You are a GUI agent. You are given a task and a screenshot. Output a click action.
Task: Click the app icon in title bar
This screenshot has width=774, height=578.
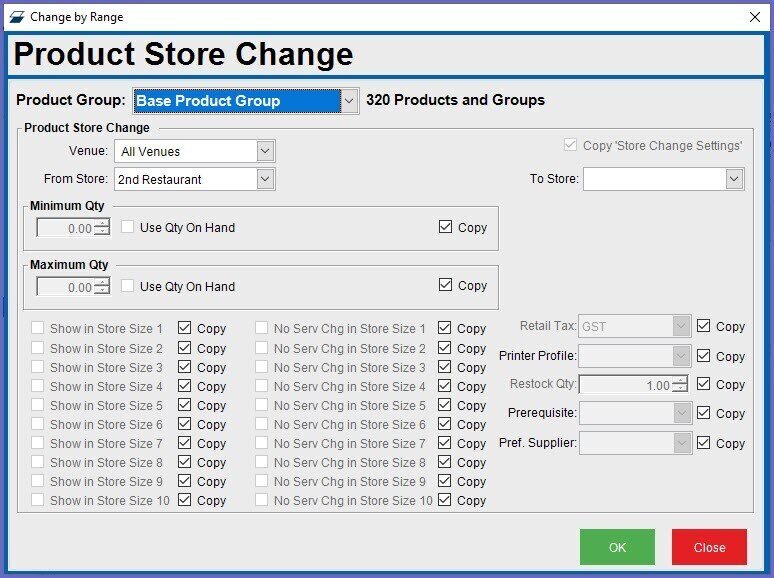click(17, 16)
